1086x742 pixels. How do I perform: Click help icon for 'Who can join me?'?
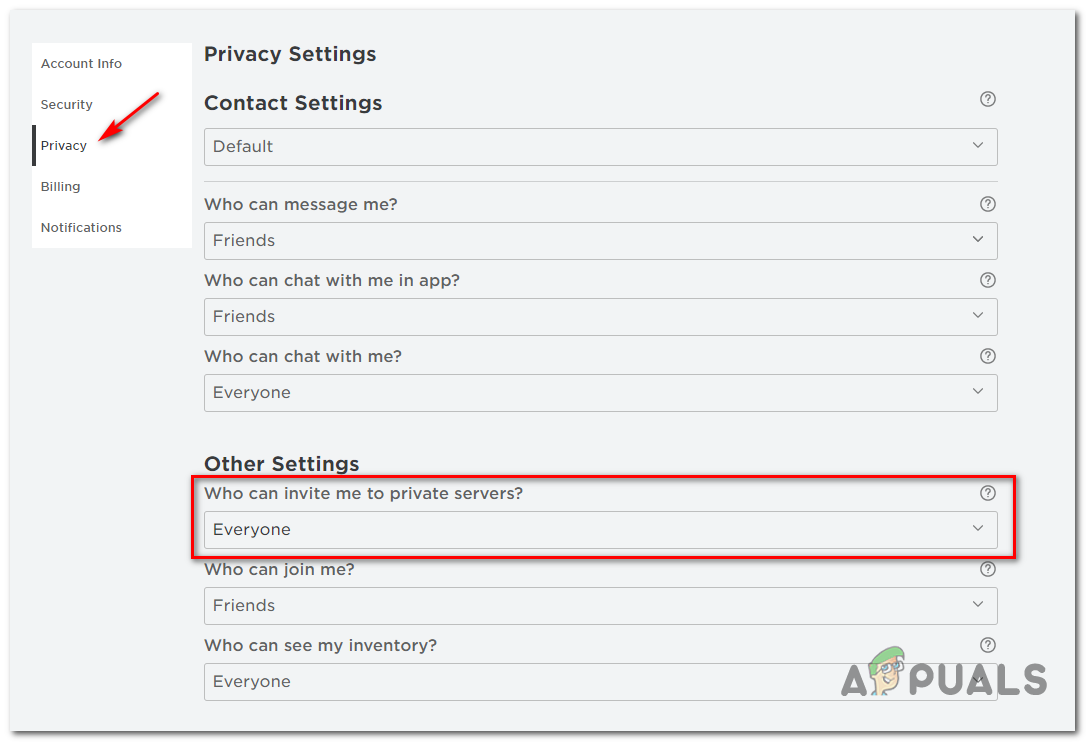pyautogui.click(x=988, y=569)
